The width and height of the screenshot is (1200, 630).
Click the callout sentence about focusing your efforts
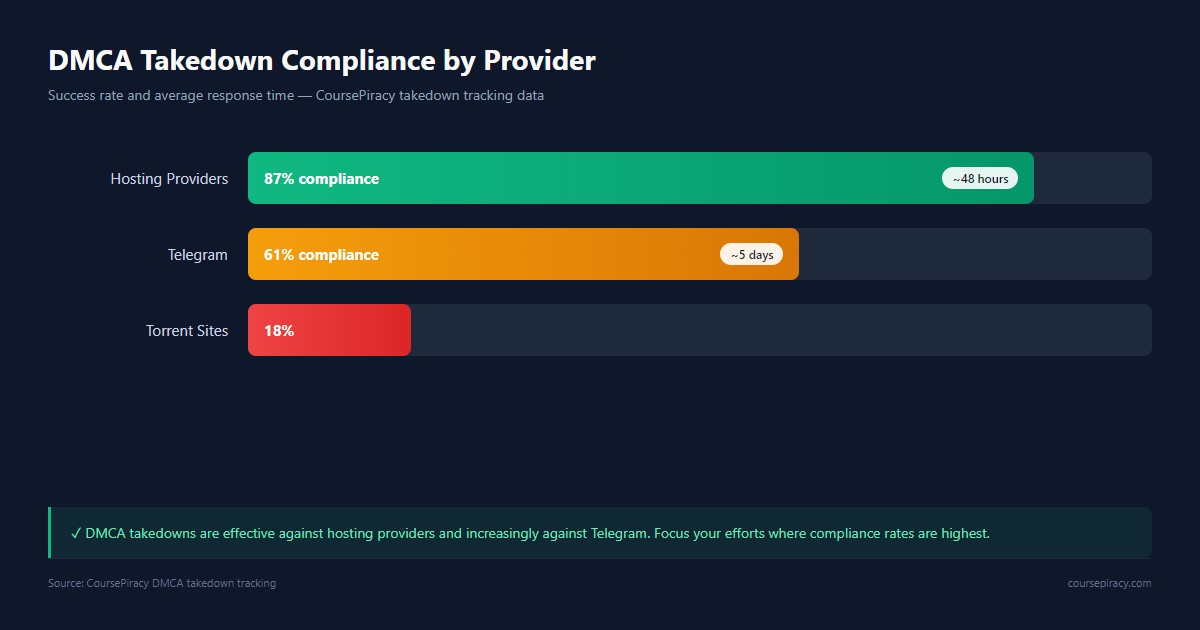(820, 534)
